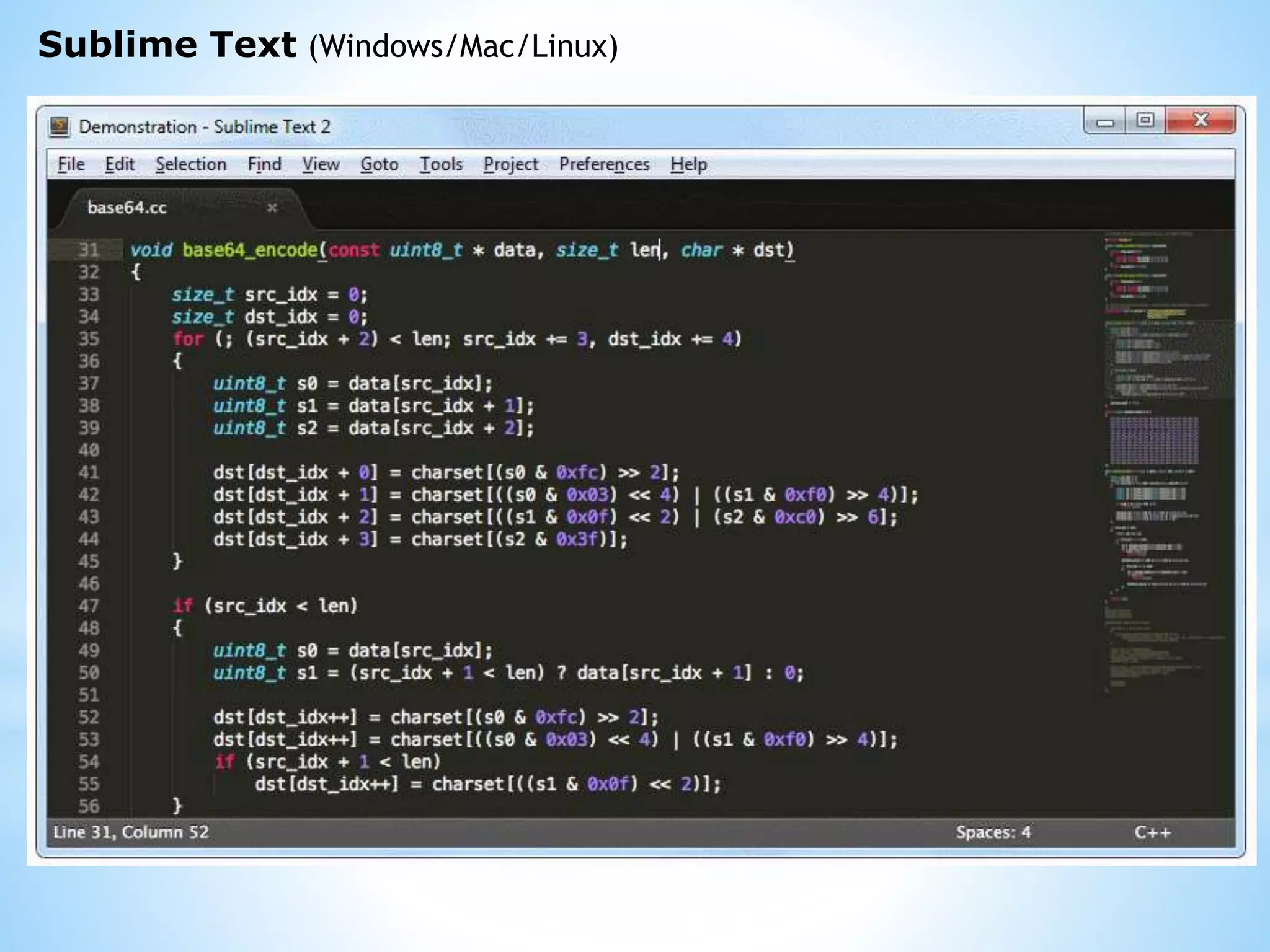1270x952 pixels.
Task: Click line number 41 in the gutter
Action: click(x=88, y=472)
